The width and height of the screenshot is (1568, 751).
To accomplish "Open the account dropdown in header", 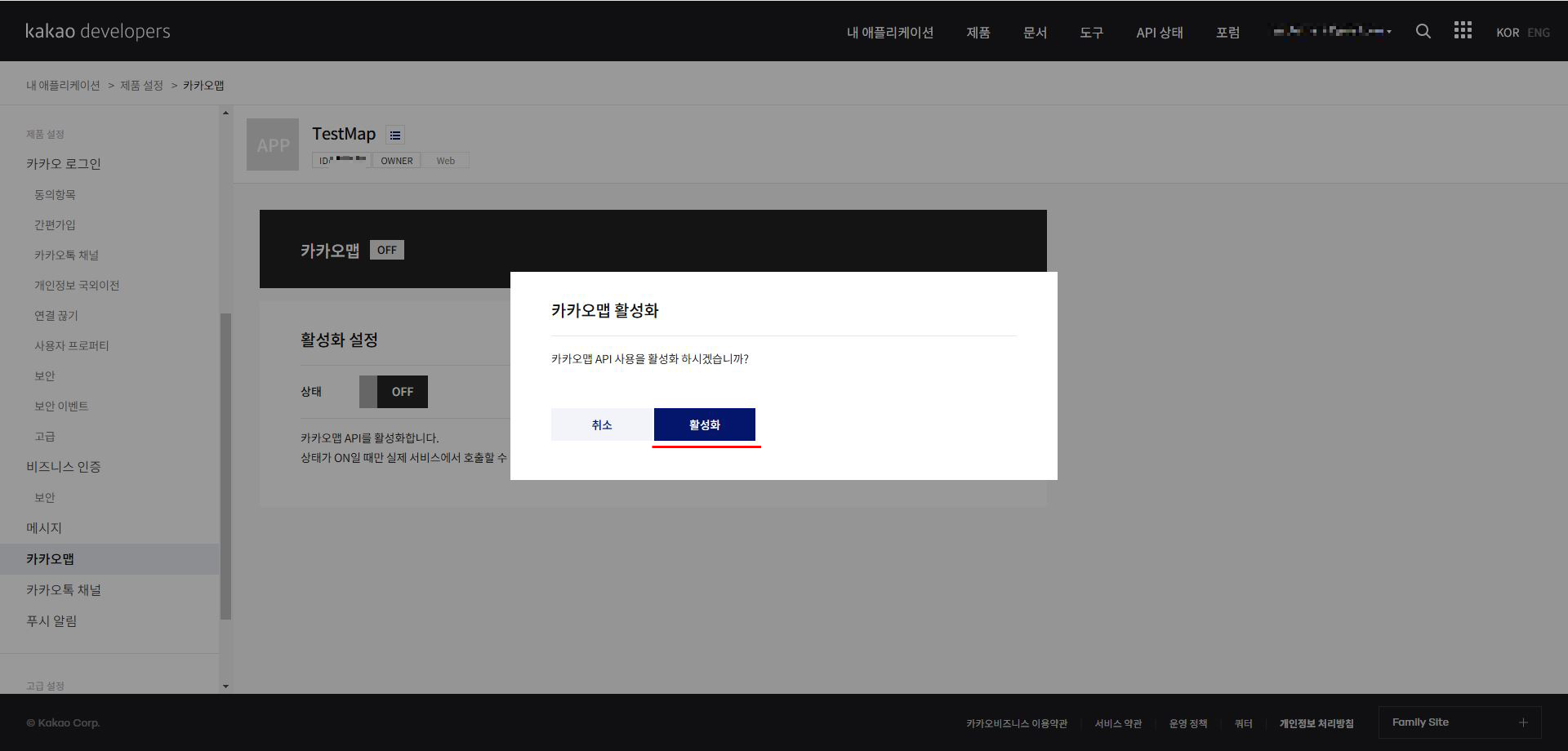I will [x=1332, y=32].
